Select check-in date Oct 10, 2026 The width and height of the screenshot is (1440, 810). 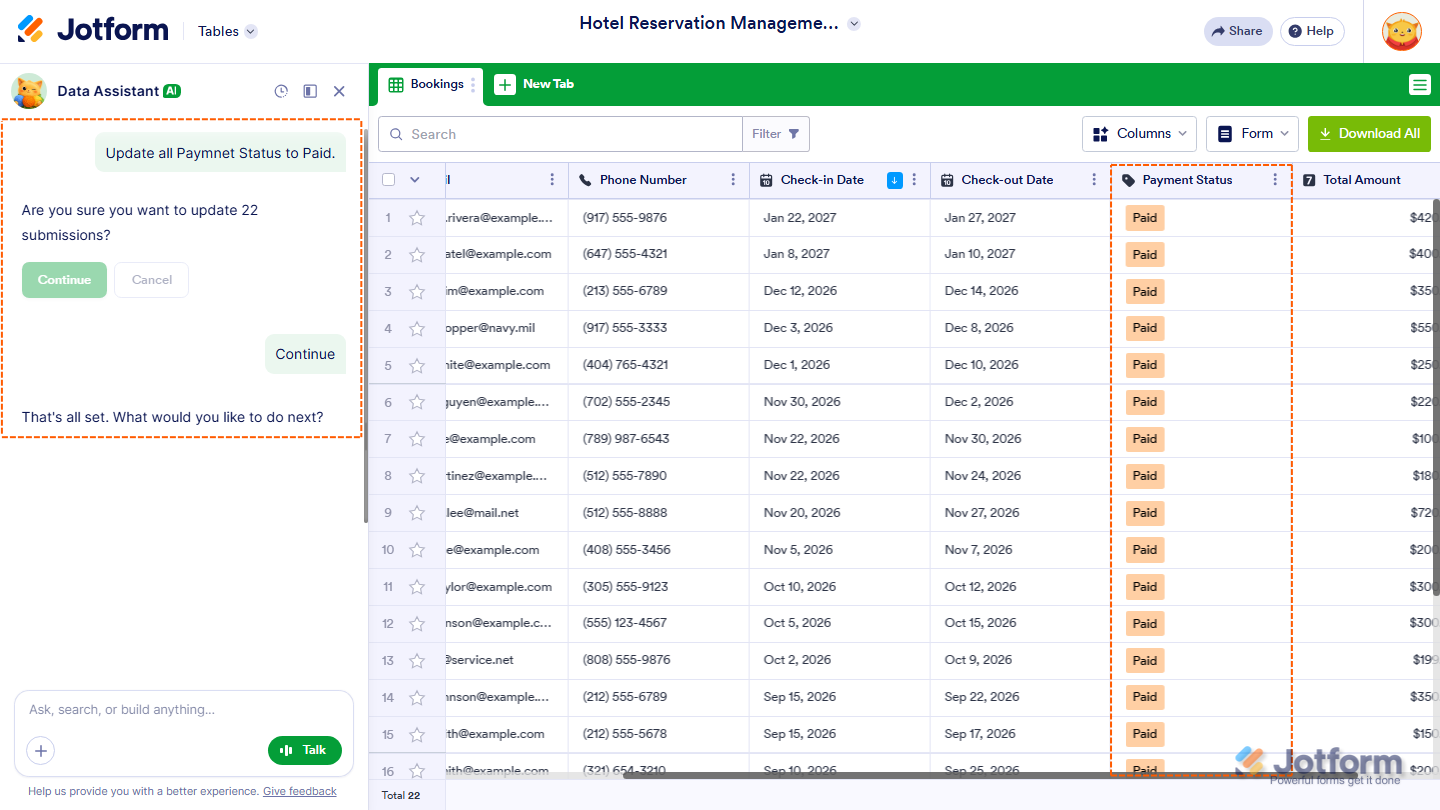tap(800, 587)
